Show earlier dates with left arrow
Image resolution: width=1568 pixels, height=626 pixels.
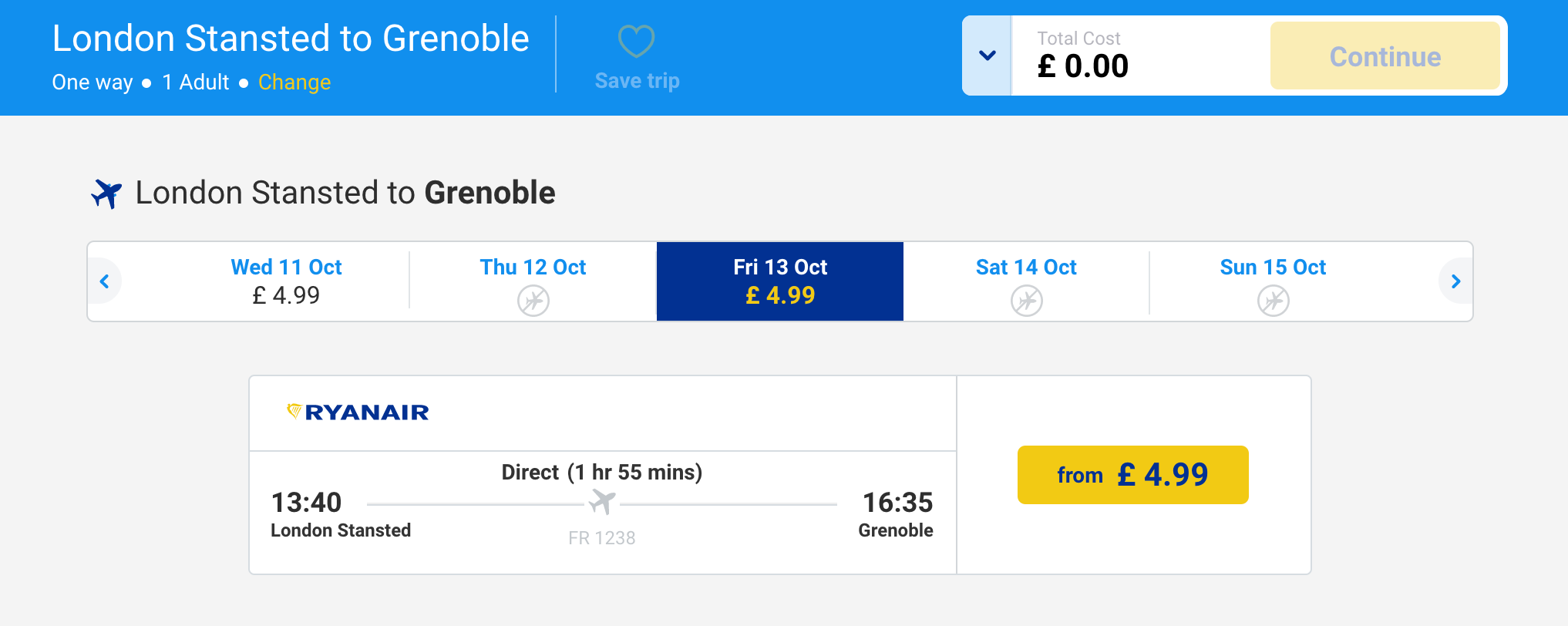(105, 281)
